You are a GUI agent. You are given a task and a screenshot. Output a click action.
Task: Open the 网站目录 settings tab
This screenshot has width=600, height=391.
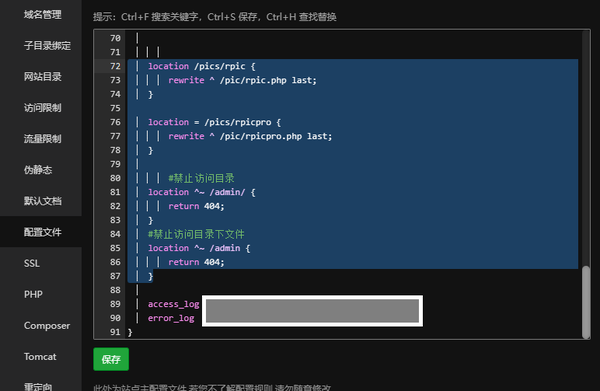[41, 77]
